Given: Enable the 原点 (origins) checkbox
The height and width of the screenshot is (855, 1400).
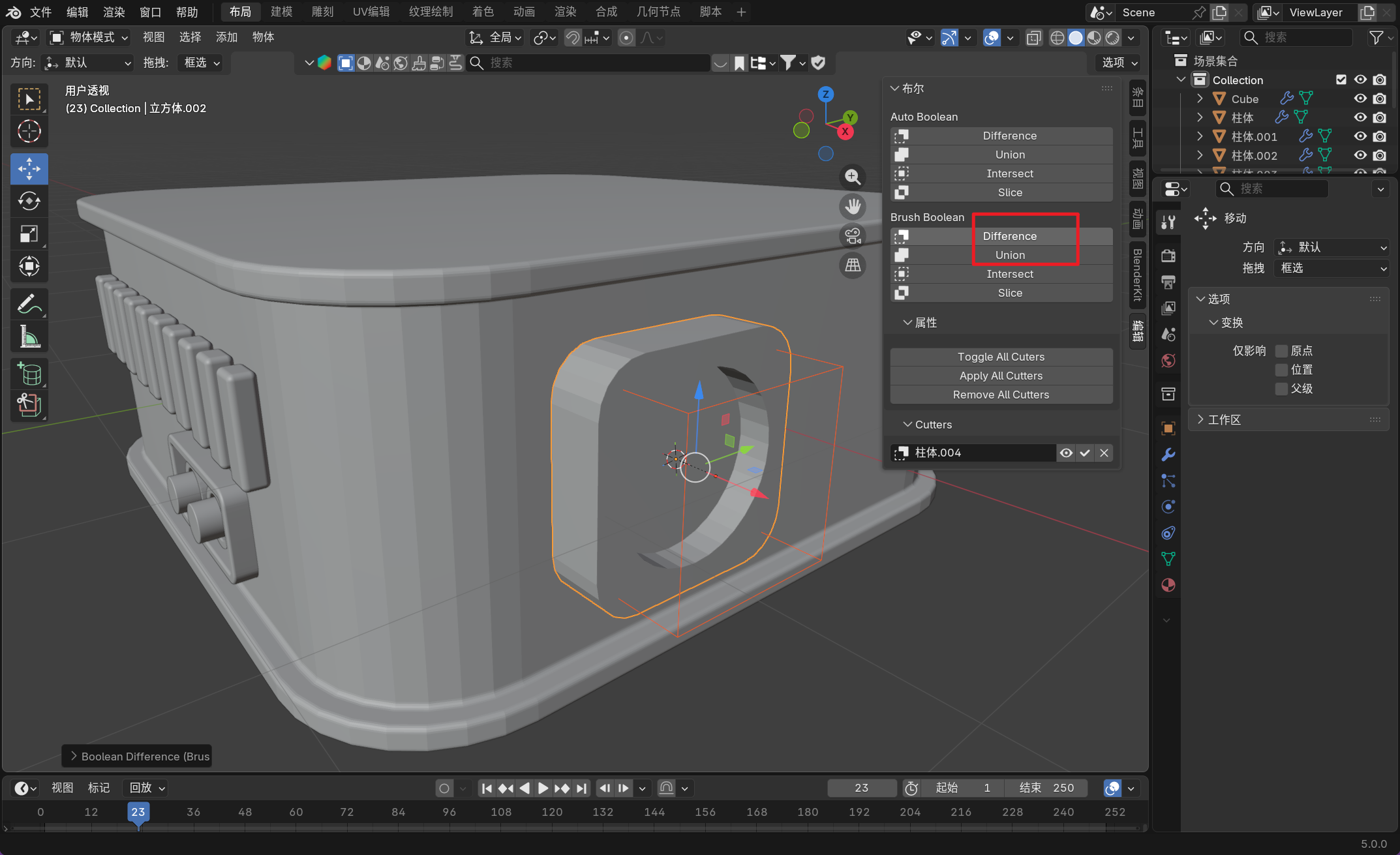Looking at the screenshot, I should coord(1281,351).
